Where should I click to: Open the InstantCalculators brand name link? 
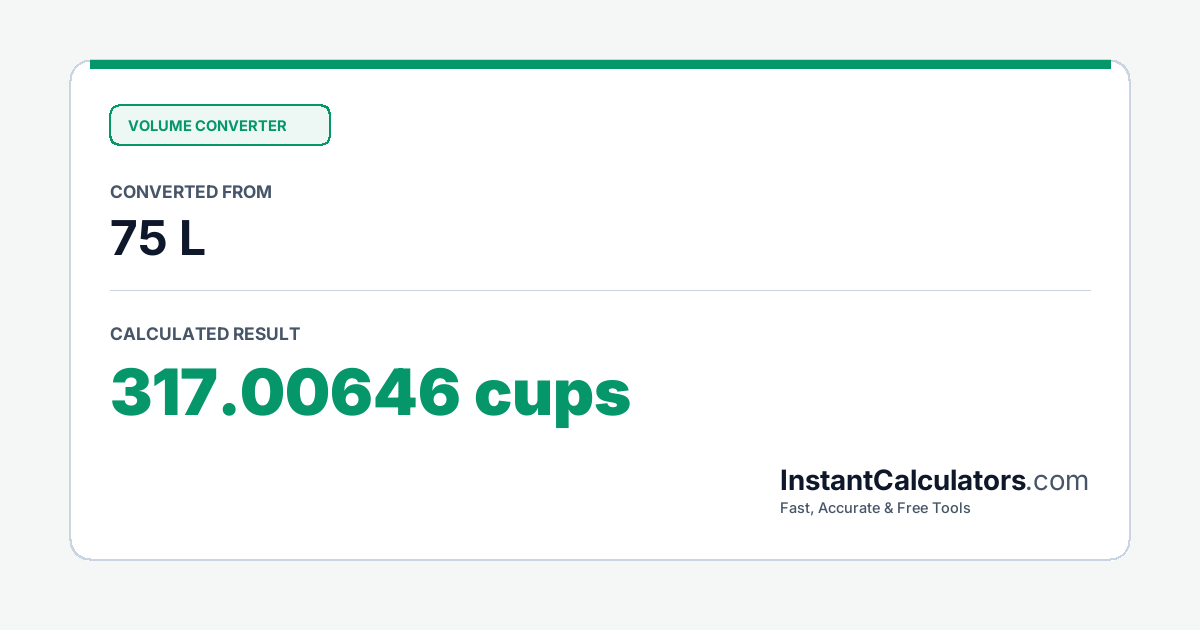pyautogui.click(x=903, y=481)
